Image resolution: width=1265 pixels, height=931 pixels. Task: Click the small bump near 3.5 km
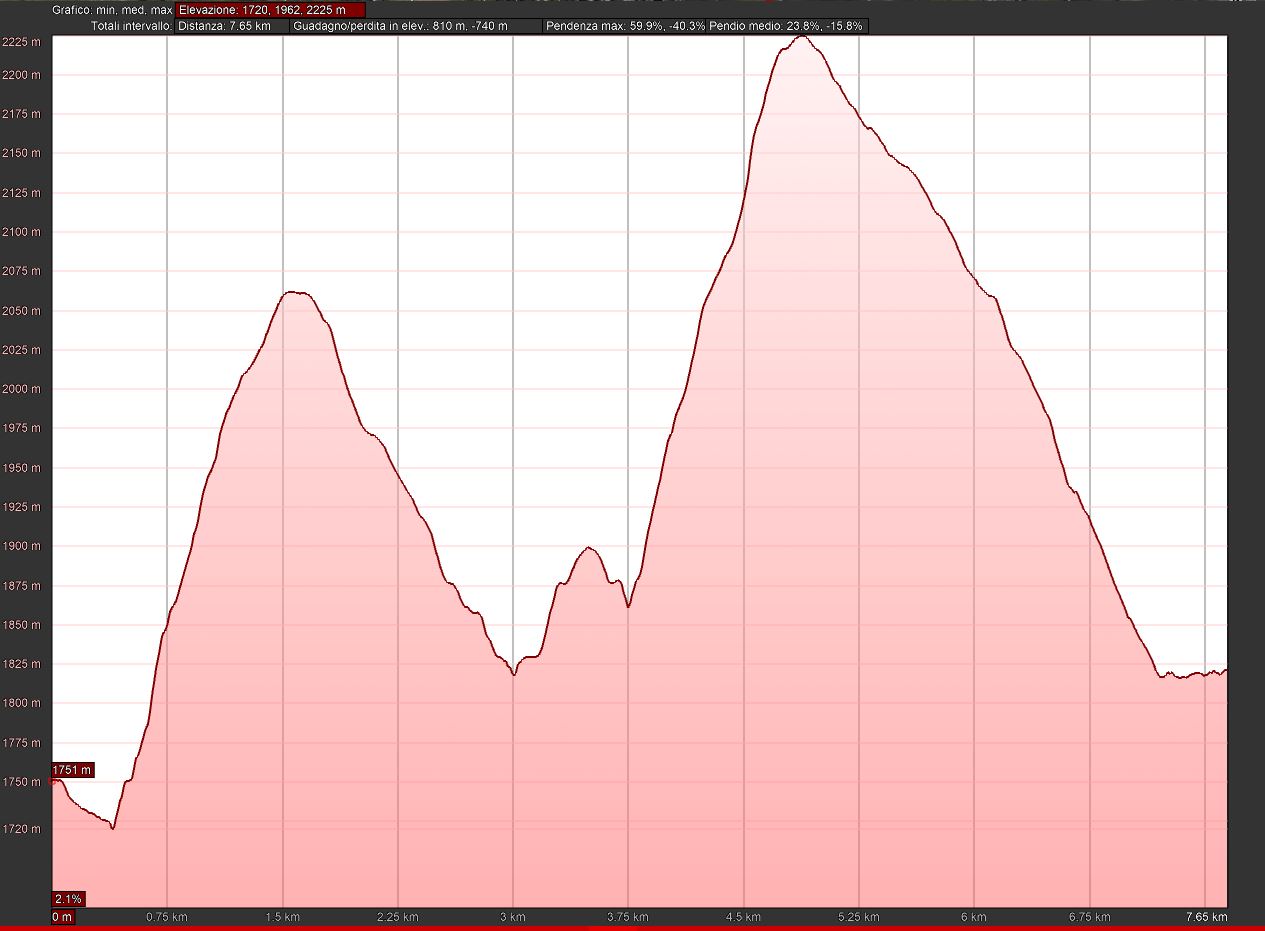click(x=589, y=548)
